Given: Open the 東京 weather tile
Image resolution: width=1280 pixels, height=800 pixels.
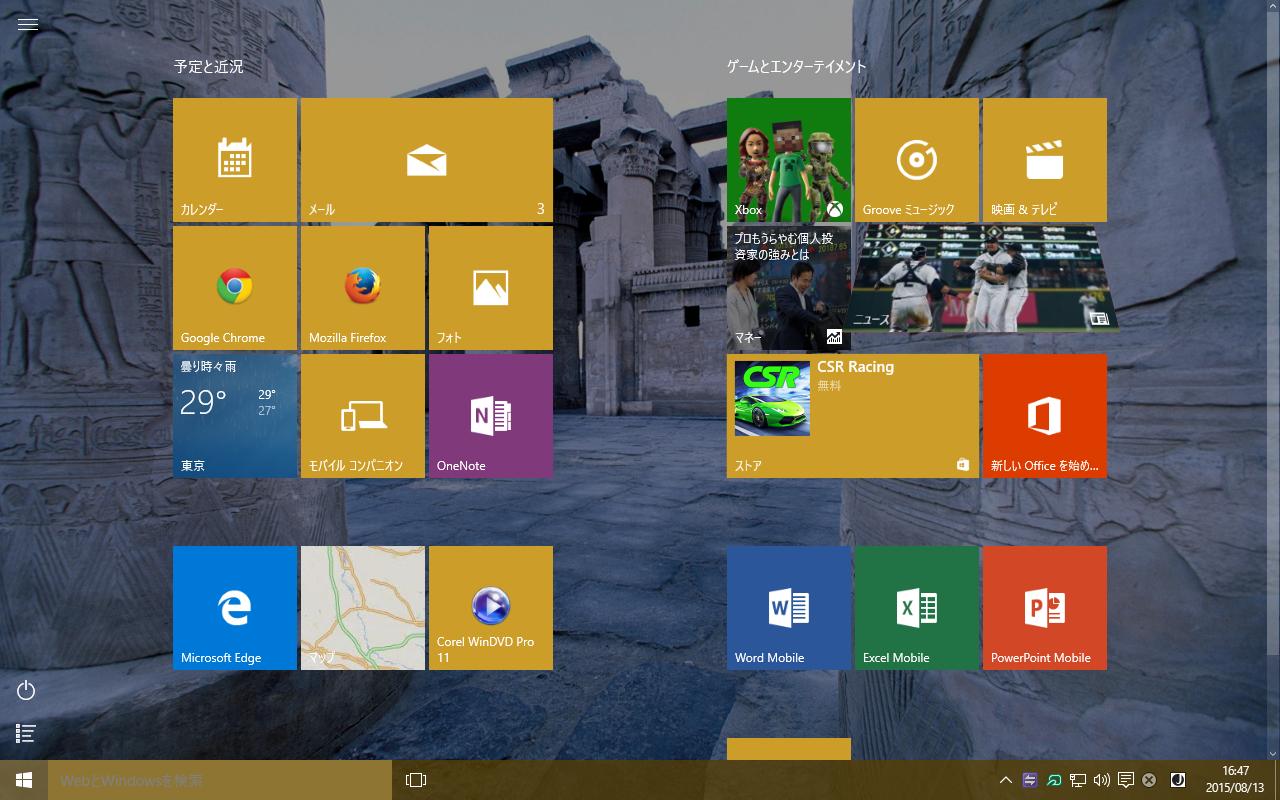Looking at the screenshot, I should (x=235, y=416).
